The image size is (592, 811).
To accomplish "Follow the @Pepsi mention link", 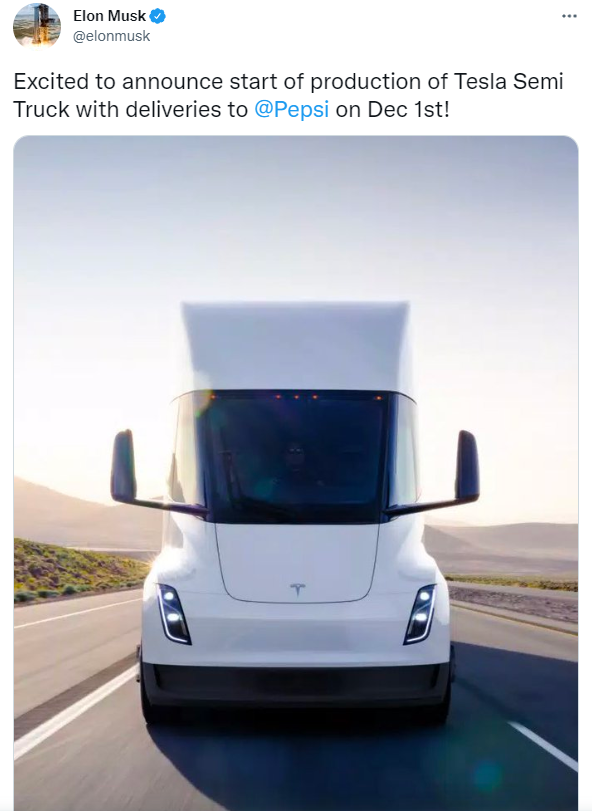I will click(292, 110).
